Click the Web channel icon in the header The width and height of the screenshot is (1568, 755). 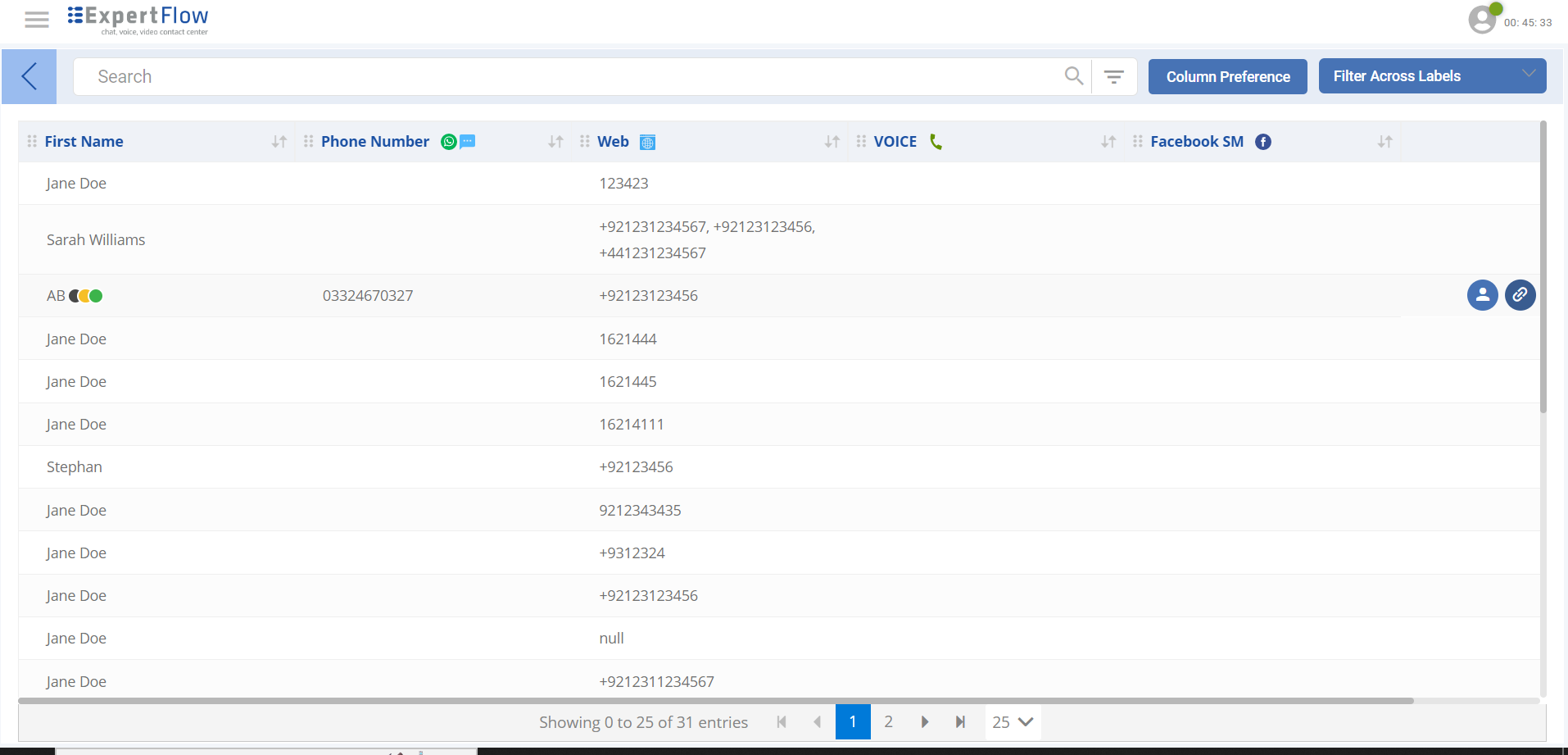pos(647,141)
